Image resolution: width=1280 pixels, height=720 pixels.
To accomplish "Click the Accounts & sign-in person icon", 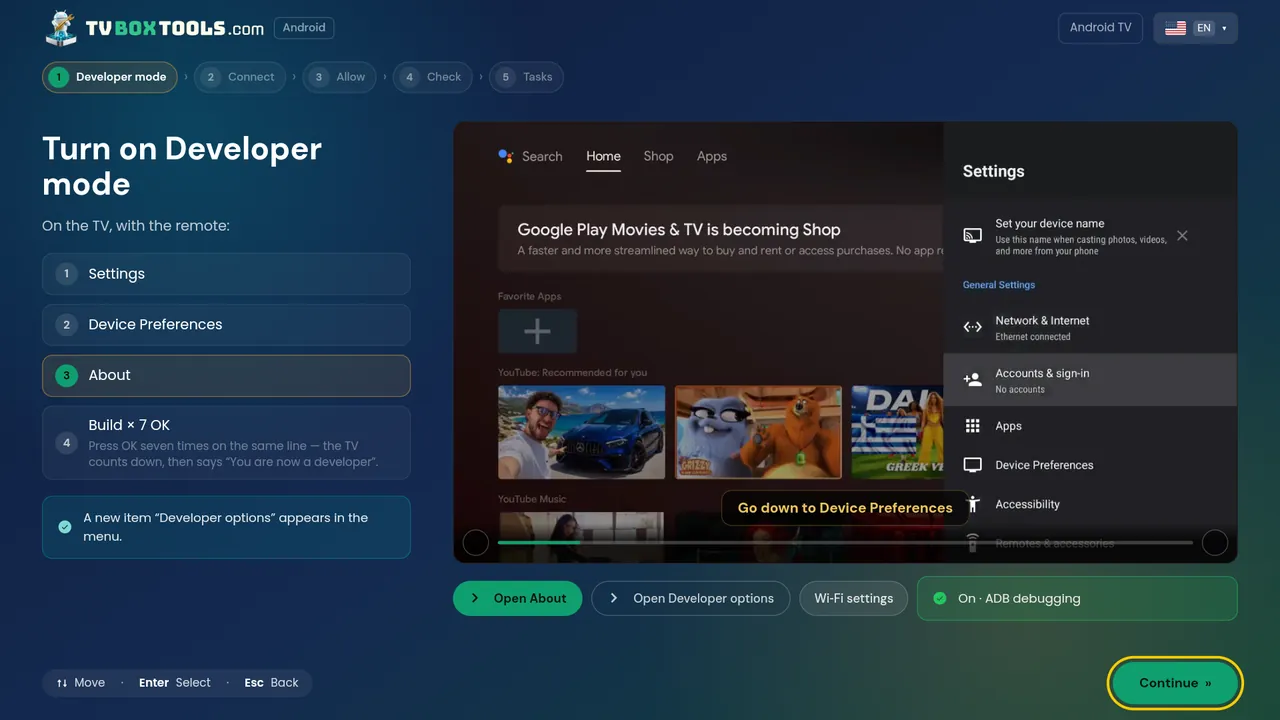I will click(x=972, y=380).
